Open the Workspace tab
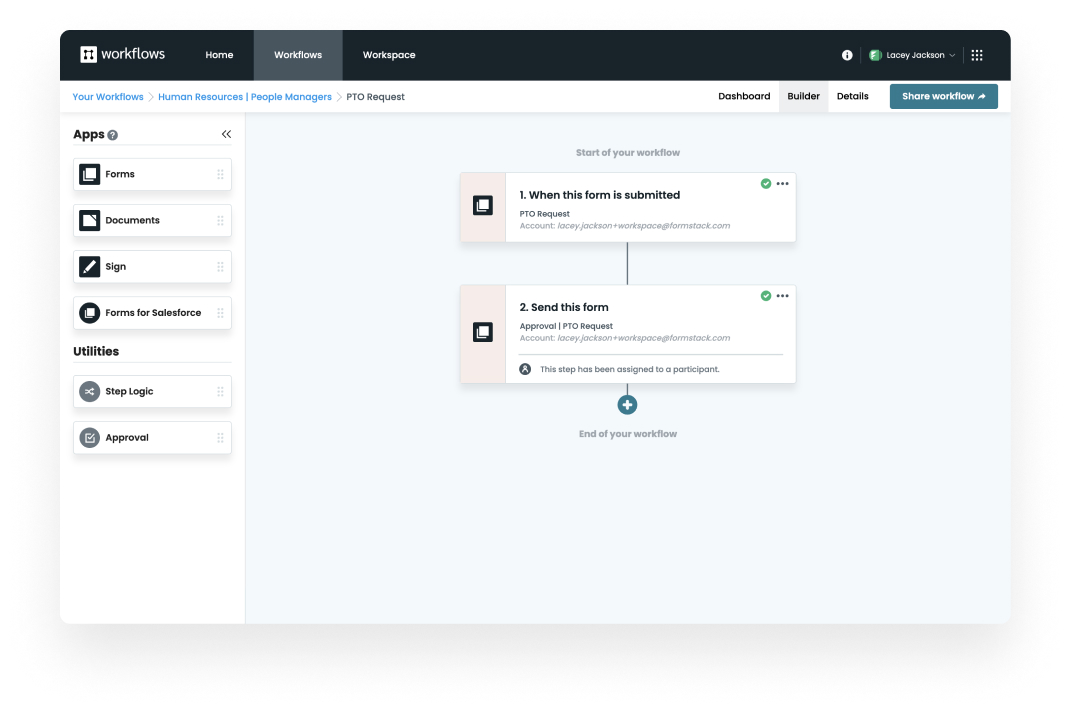 tap(389, 55)
